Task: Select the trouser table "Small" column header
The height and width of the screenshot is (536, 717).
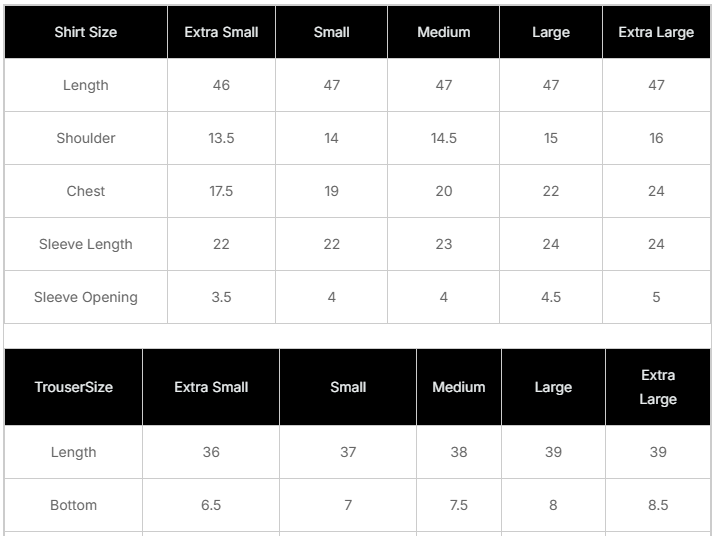Action: [x=348, y=387]
